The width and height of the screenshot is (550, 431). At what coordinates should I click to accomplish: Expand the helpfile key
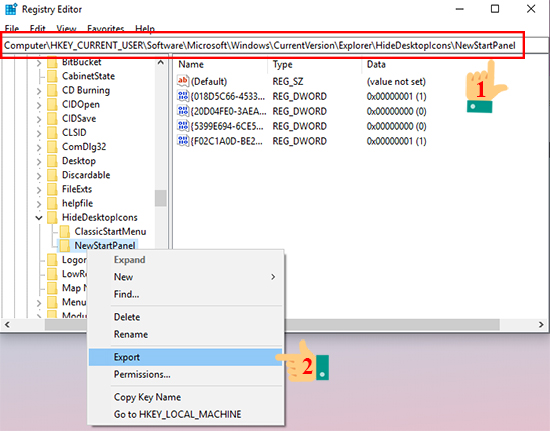click(39, 204)
